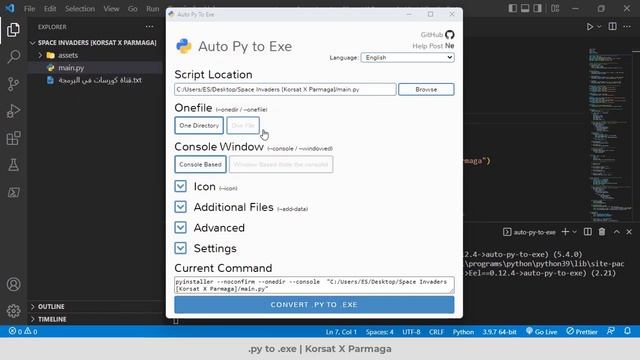Open the Language dropdown set to English
The height and width of the screenshot is (360, 640).
[x=407, y=58]
